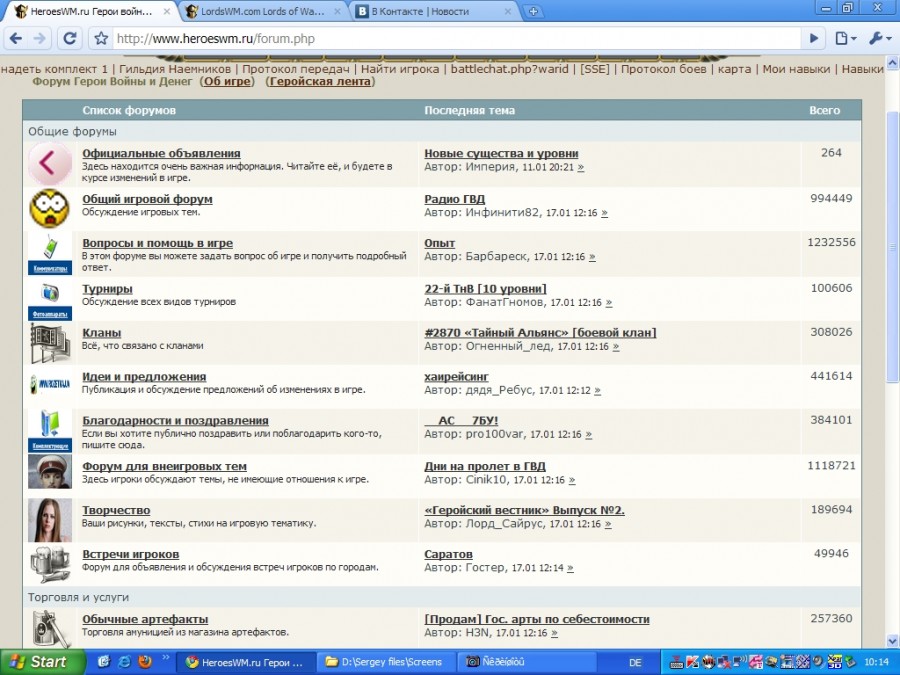
Task: Click the browser Back arrow button
Action: (x=16, y=38)
